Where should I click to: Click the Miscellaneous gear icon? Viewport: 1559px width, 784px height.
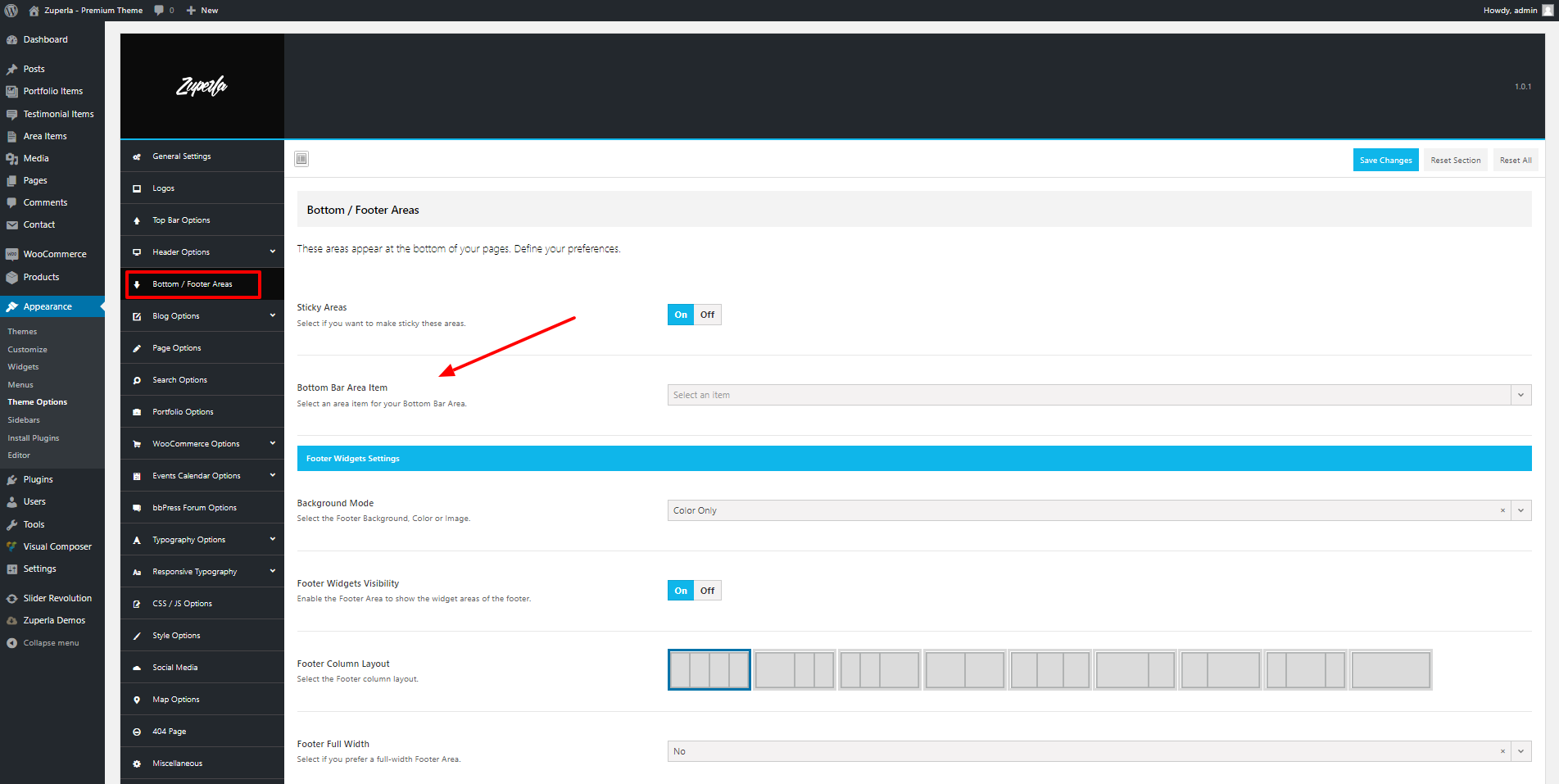point(137,764)
